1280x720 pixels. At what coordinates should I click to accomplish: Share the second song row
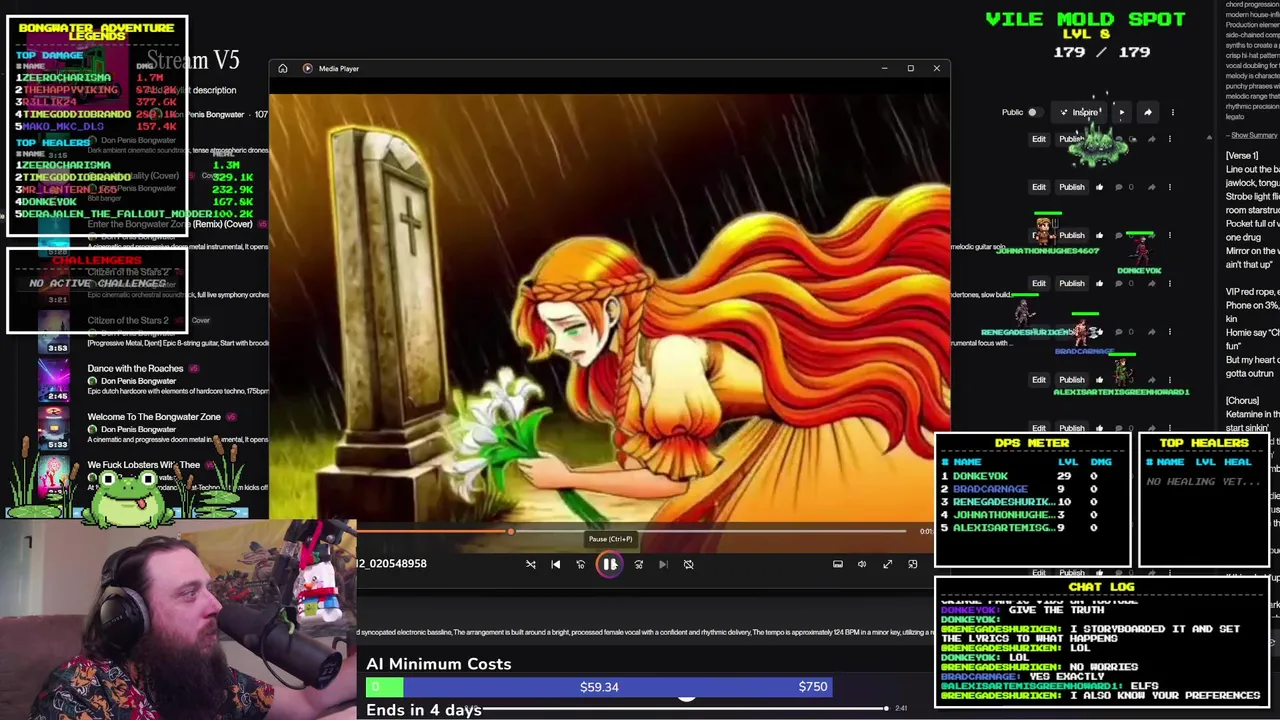pos(1151,187)
